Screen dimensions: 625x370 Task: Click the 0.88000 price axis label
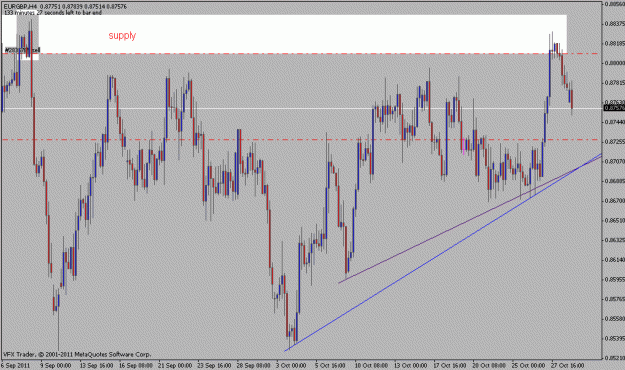[615, 63]
